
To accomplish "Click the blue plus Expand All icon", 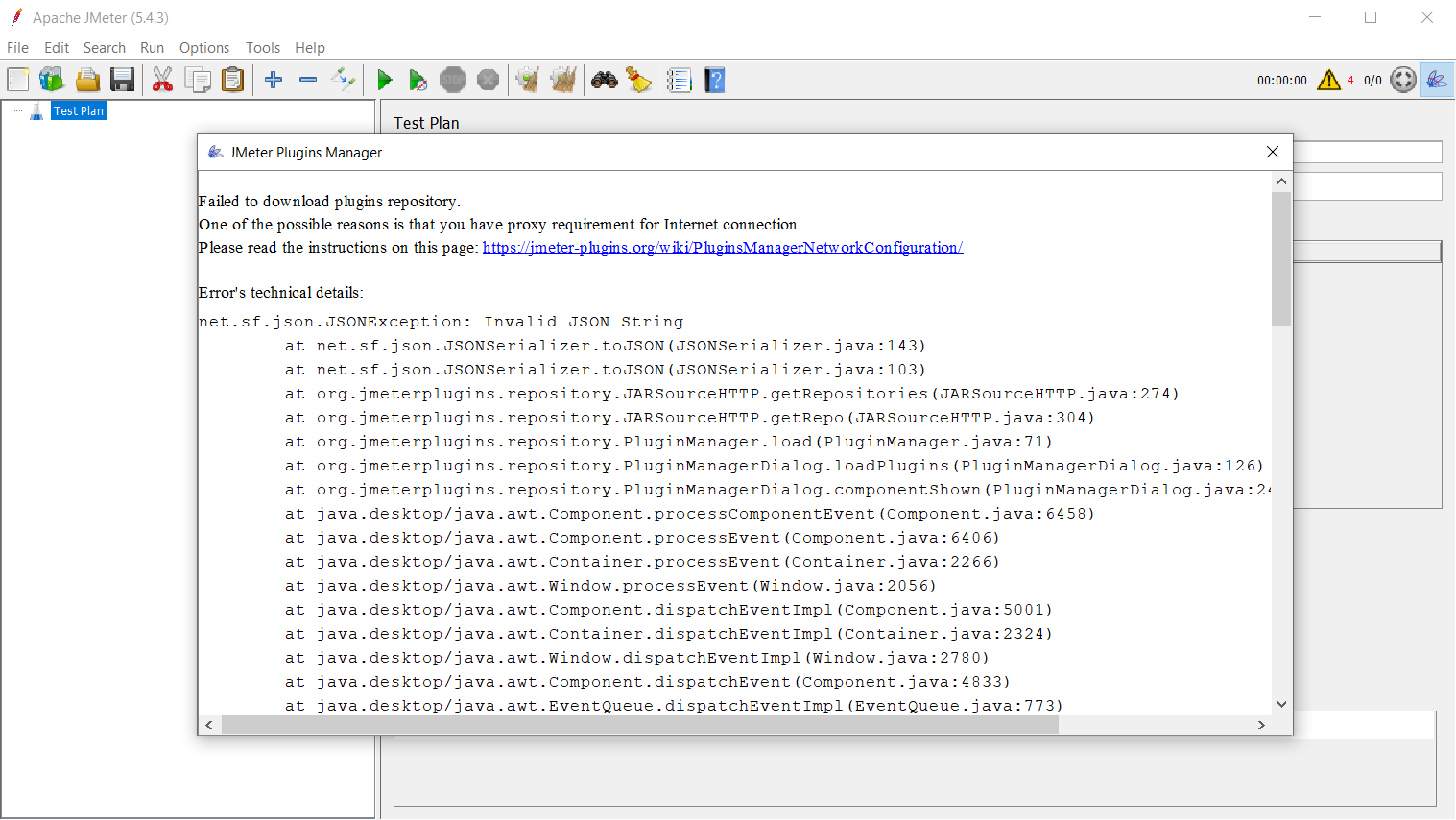I will point(274,81).
